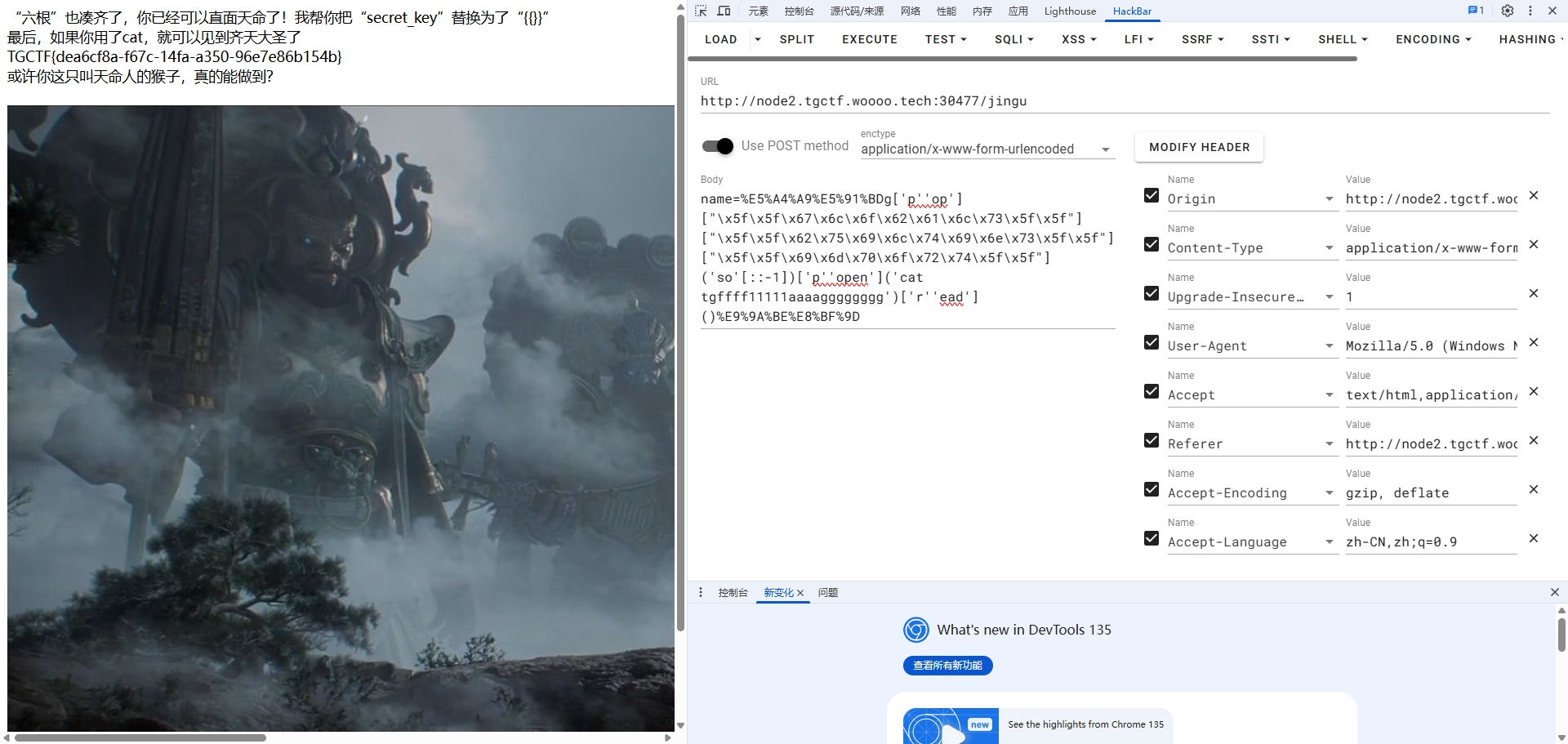Switch to the 控制台 tab in top bar

(799, 11)
